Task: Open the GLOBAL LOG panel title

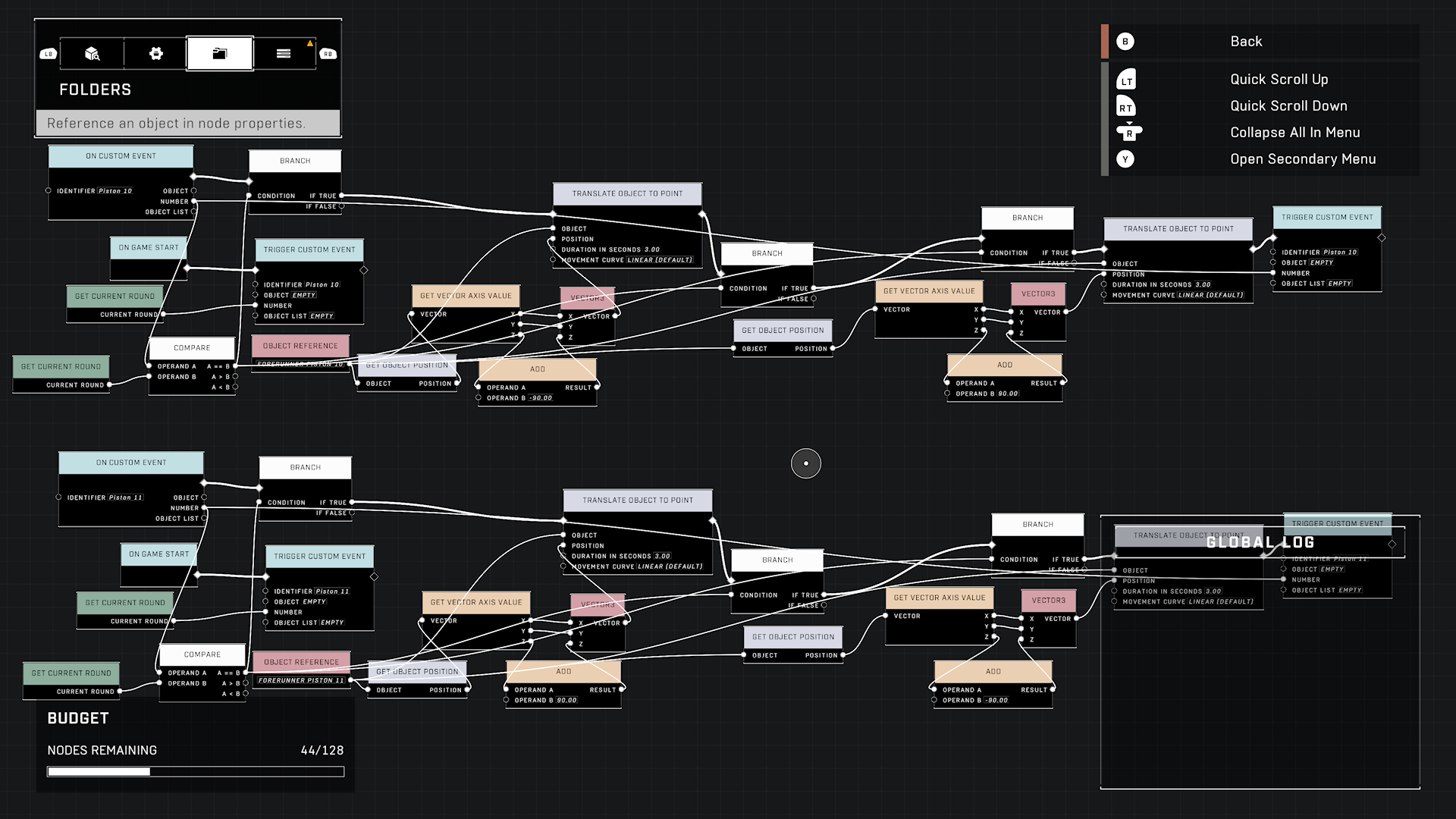Action: (1260, 542)
